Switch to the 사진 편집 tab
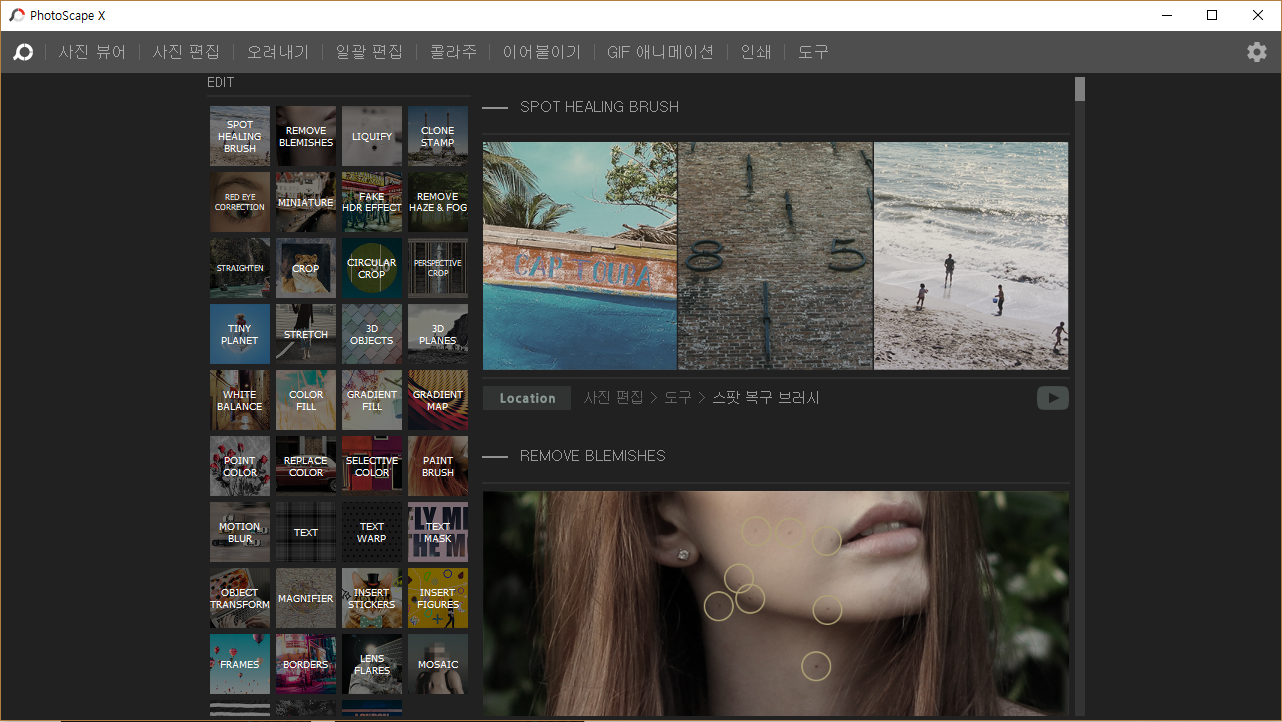Viewport: 1282px width, 722px height. pos(186,52)
